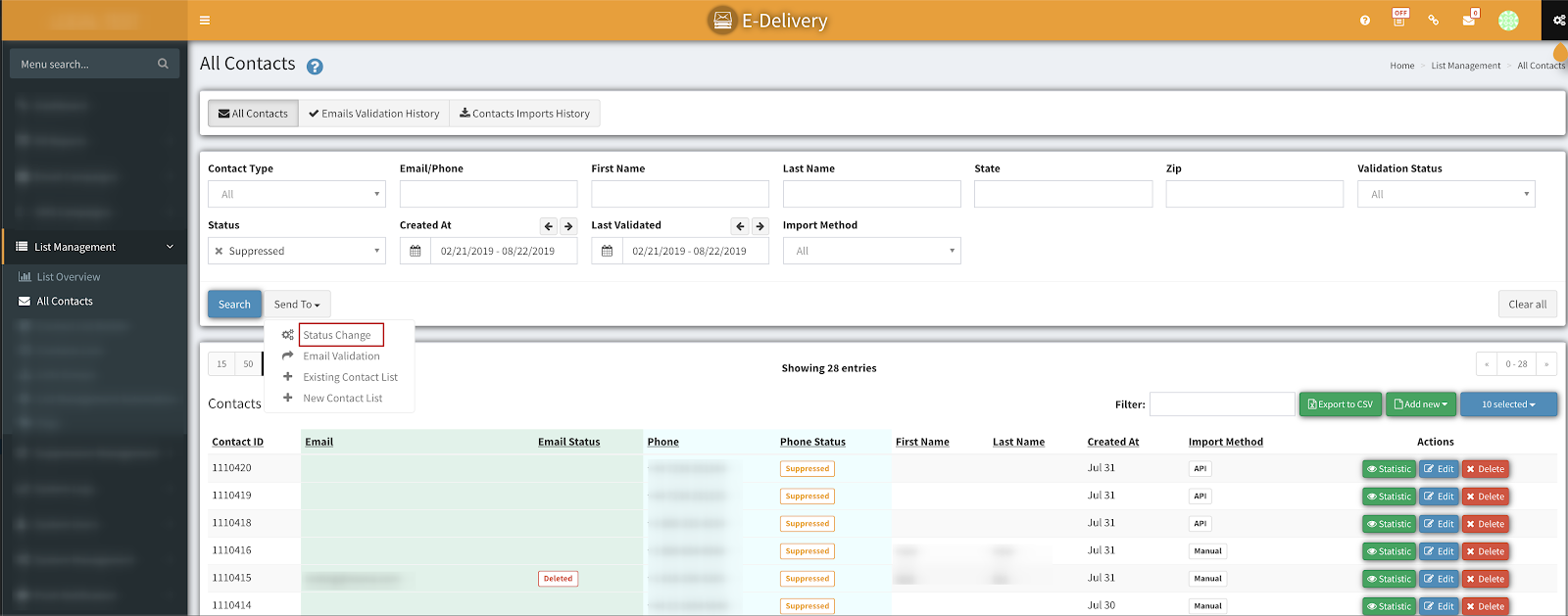Click the Search button
Screen dimensions: 1568x616
pos(234,305)
